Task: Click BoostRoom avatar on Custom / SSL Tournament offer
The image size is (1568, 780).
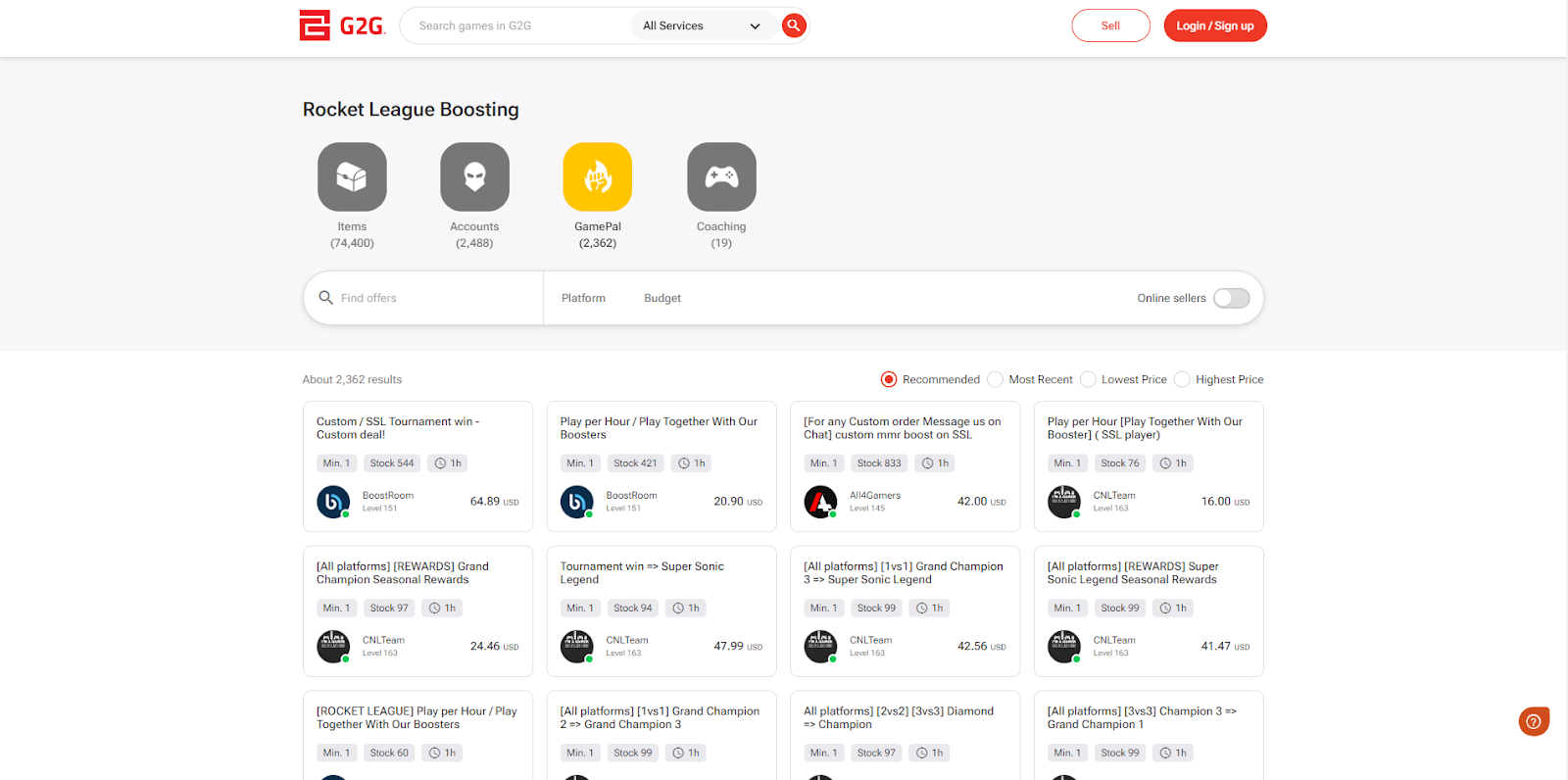Action: (333, 502)
